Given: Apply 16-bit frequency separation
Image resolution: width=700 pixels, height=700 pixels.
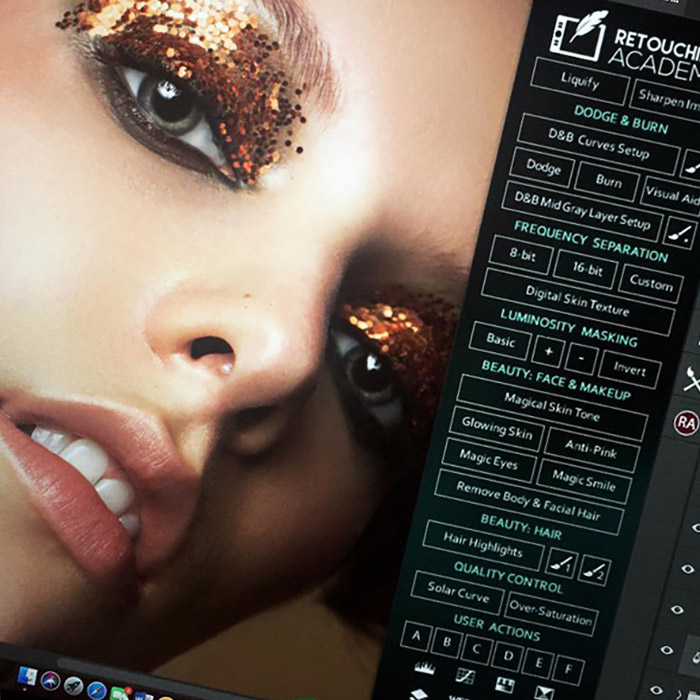Looking at the screenshot, I should tap(581, 269).
